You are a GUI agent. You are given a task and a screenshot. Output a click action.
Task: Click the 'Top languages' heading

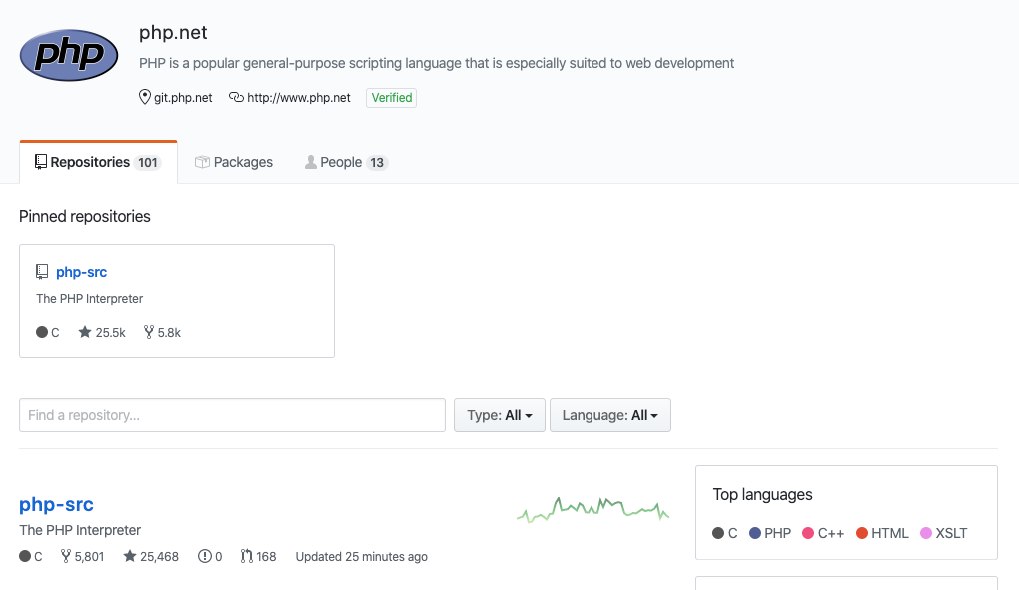tap(762, 494)
